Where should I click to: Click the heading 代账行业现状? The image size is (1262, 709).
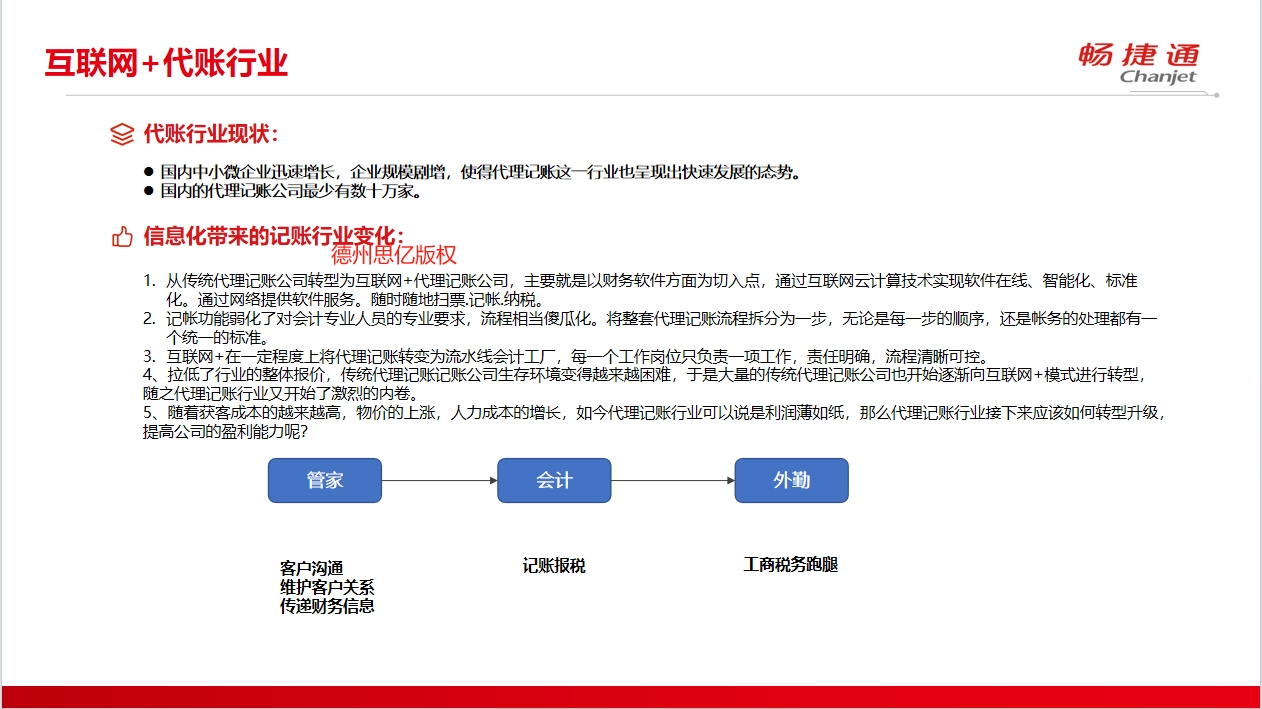(x=211, y=134)
